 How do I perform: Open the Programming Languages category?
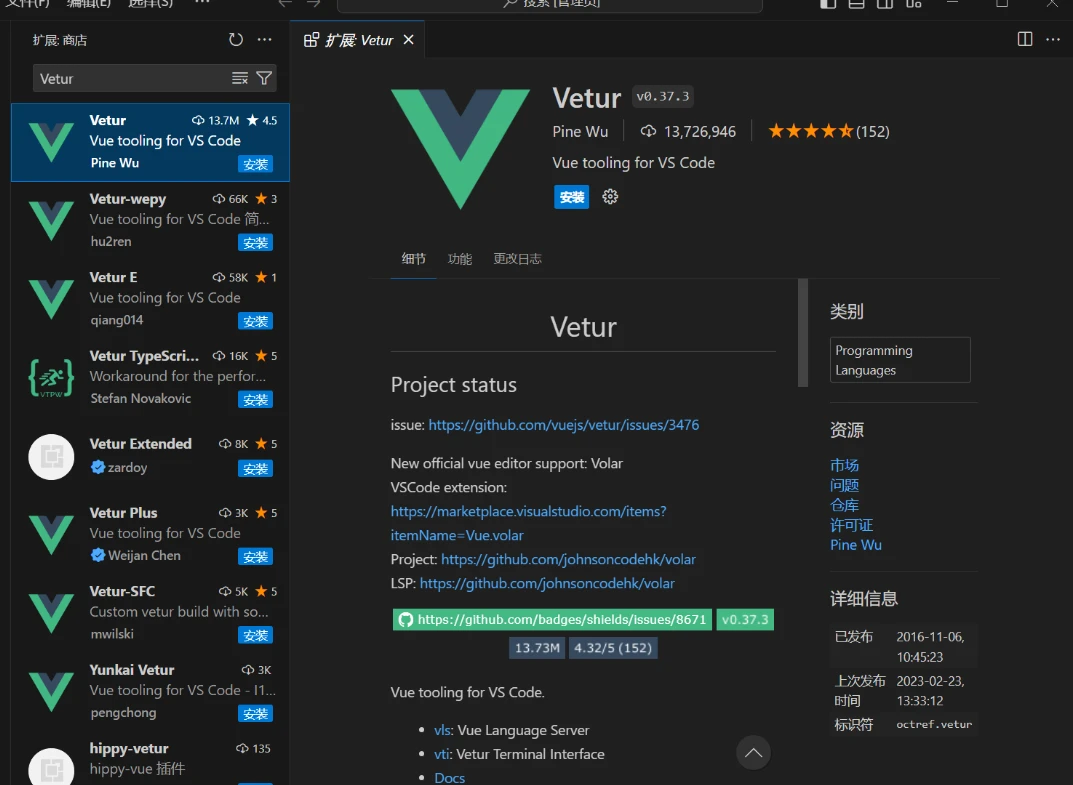pos(900,360)
